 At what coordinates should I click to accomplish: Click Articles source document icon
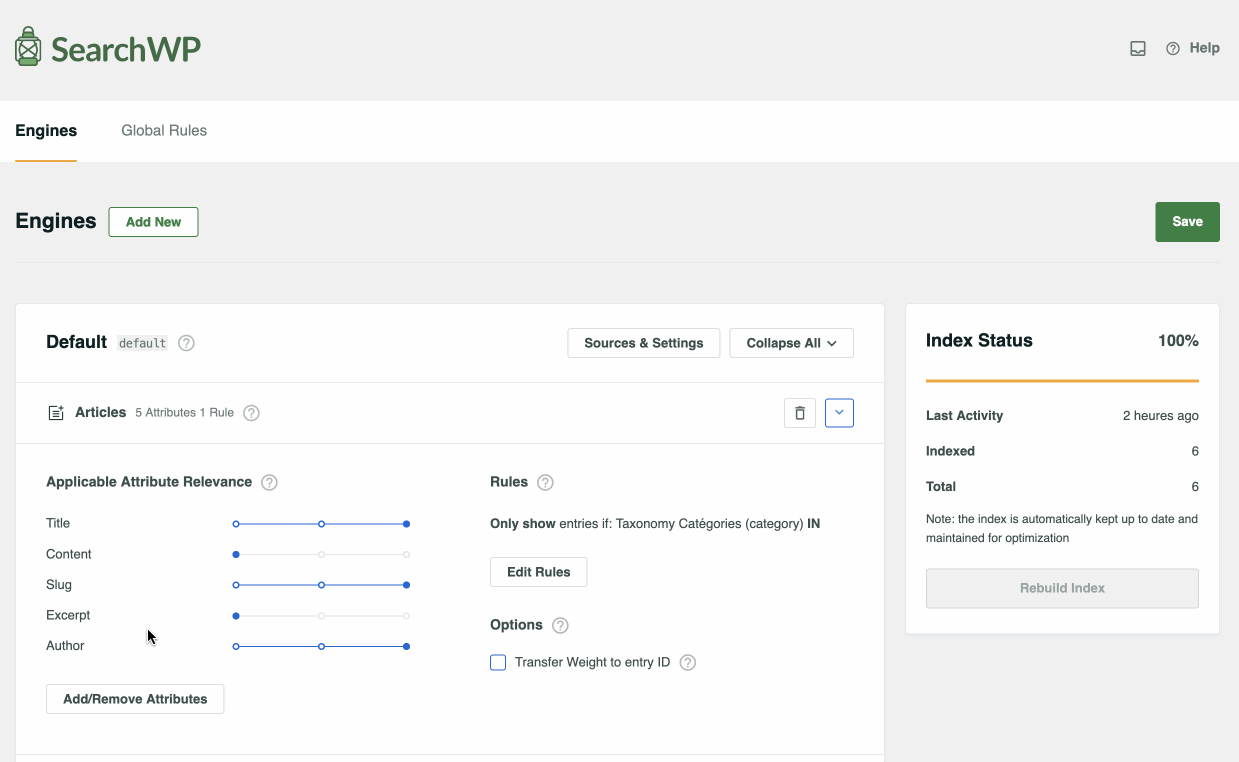[56, 412]
